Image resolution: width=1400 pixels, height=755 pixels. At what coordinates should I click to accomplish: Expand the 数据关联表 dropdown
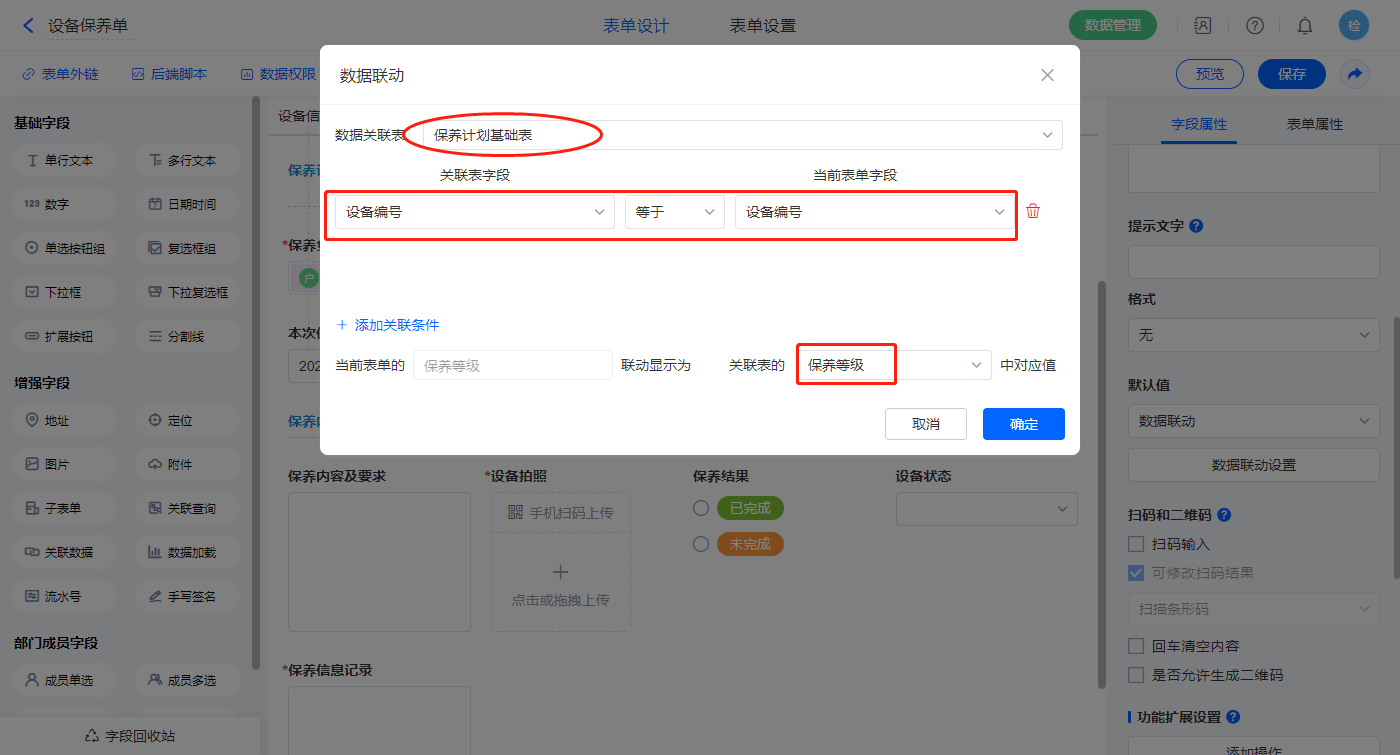(x=742, y=135)
